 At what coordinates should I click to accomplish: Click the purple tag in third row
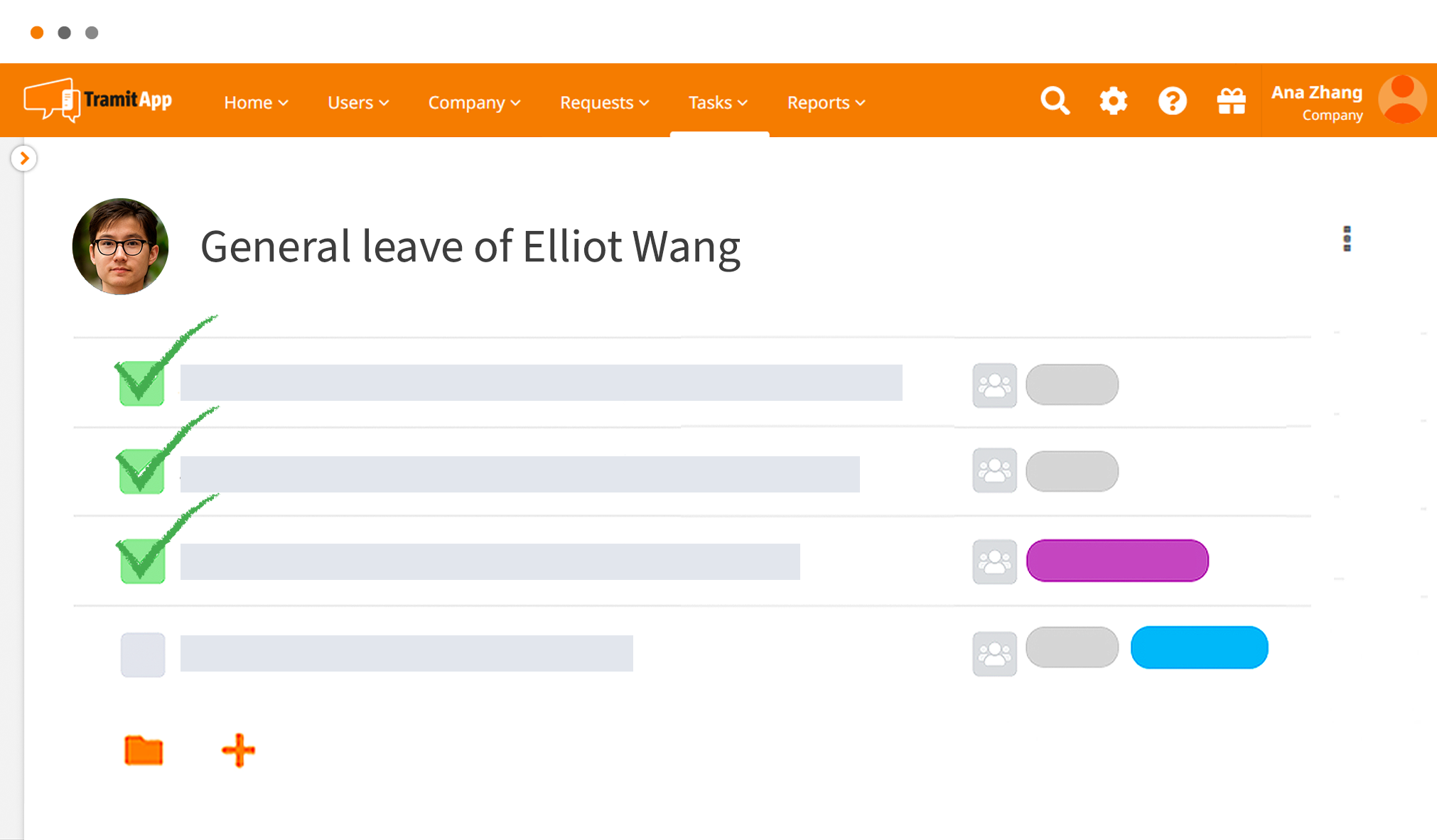(x=1117, y=561)
